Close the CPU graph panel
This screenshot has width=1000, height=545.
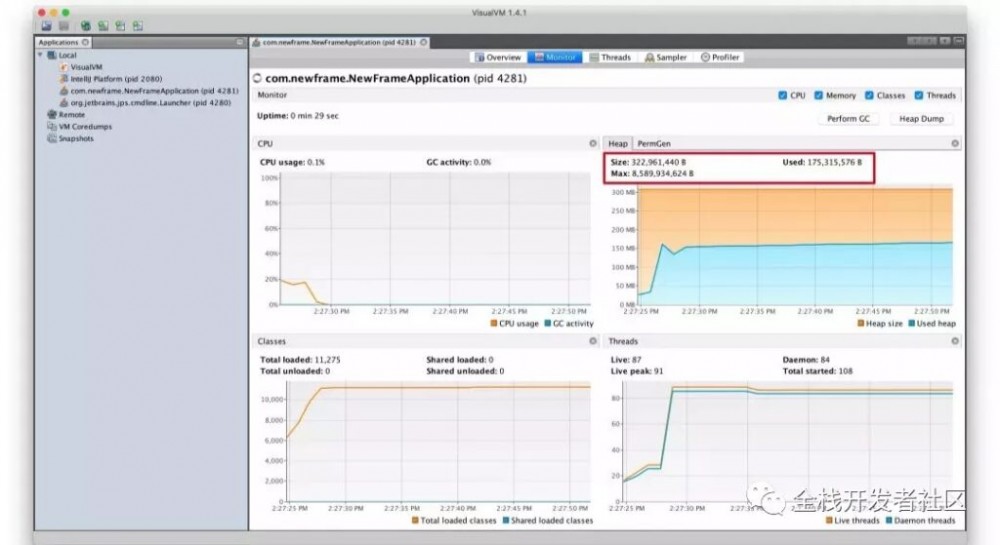coord(592,143)
